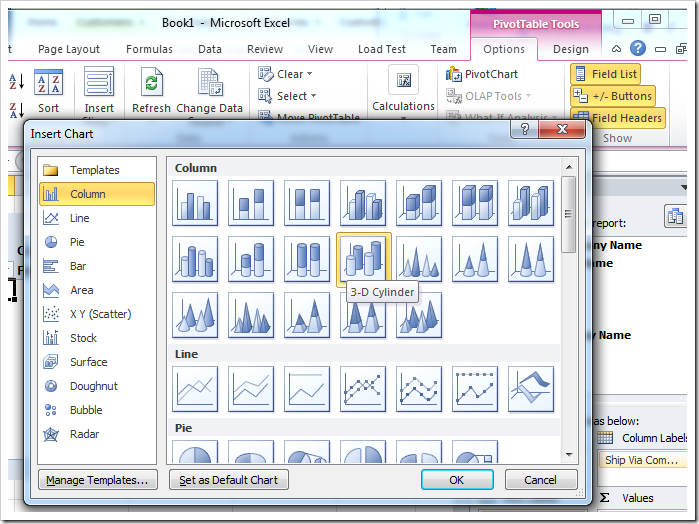Open the Clear dropdown in the ribbon

285,74
